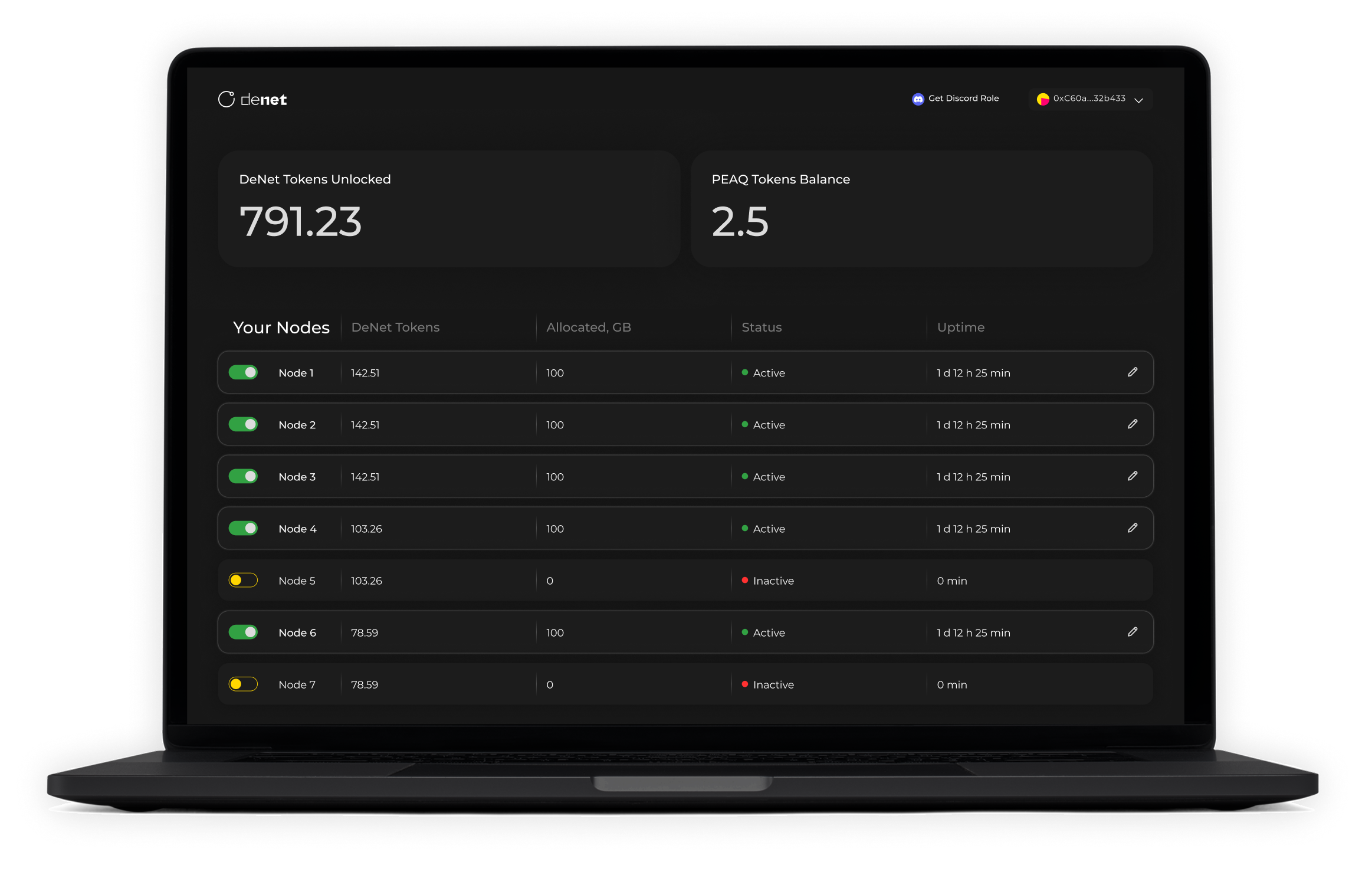Screen dimensions: 1372x875
Task: Open the 0xC60a...32b433 account menu
Action: [x=1089, y=99]
